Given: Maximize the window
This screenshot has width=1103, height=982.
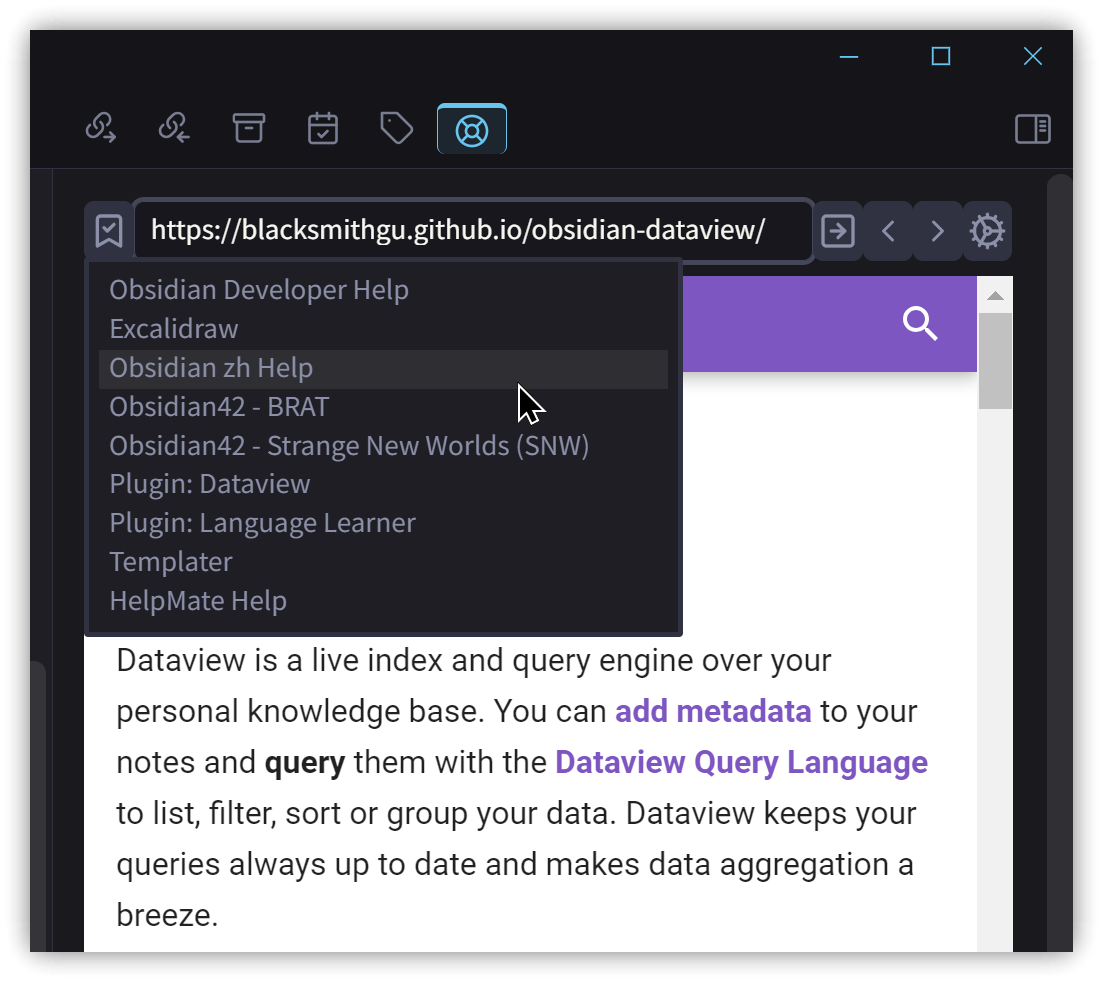Looking at the screenshot, I should coord(941,56).
